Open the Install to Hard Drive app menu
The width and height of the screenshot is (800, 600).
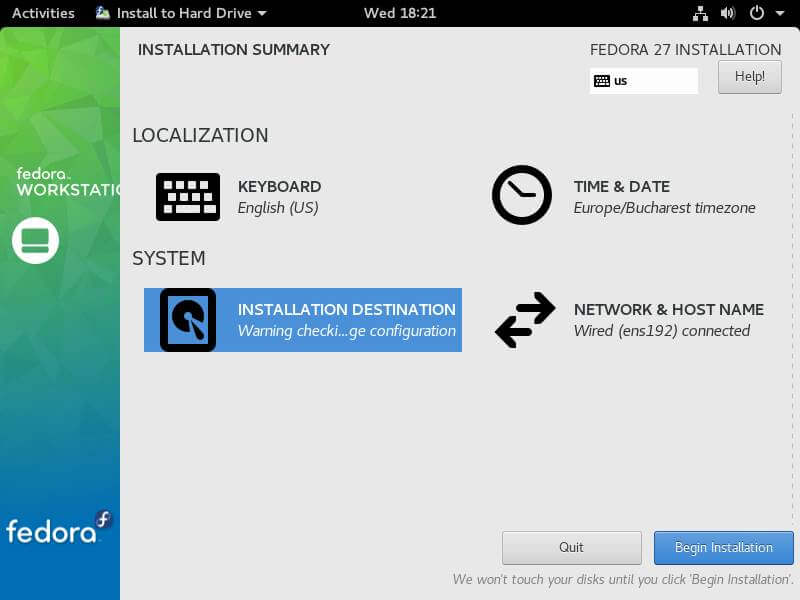coord(181,13)
